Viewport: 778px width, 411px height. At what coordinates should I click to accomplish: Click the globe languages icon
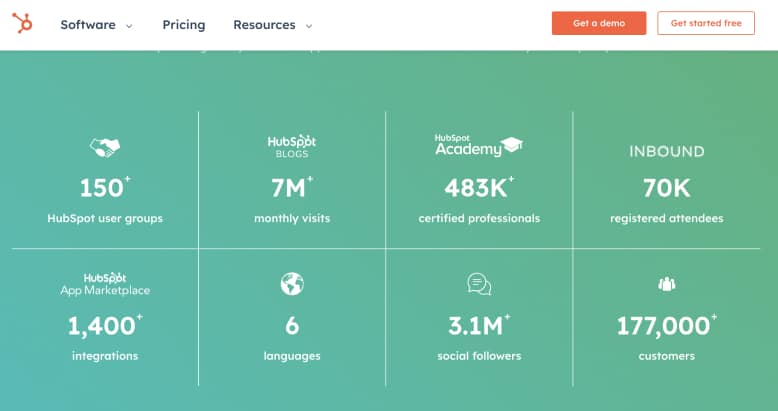[292, 284]
